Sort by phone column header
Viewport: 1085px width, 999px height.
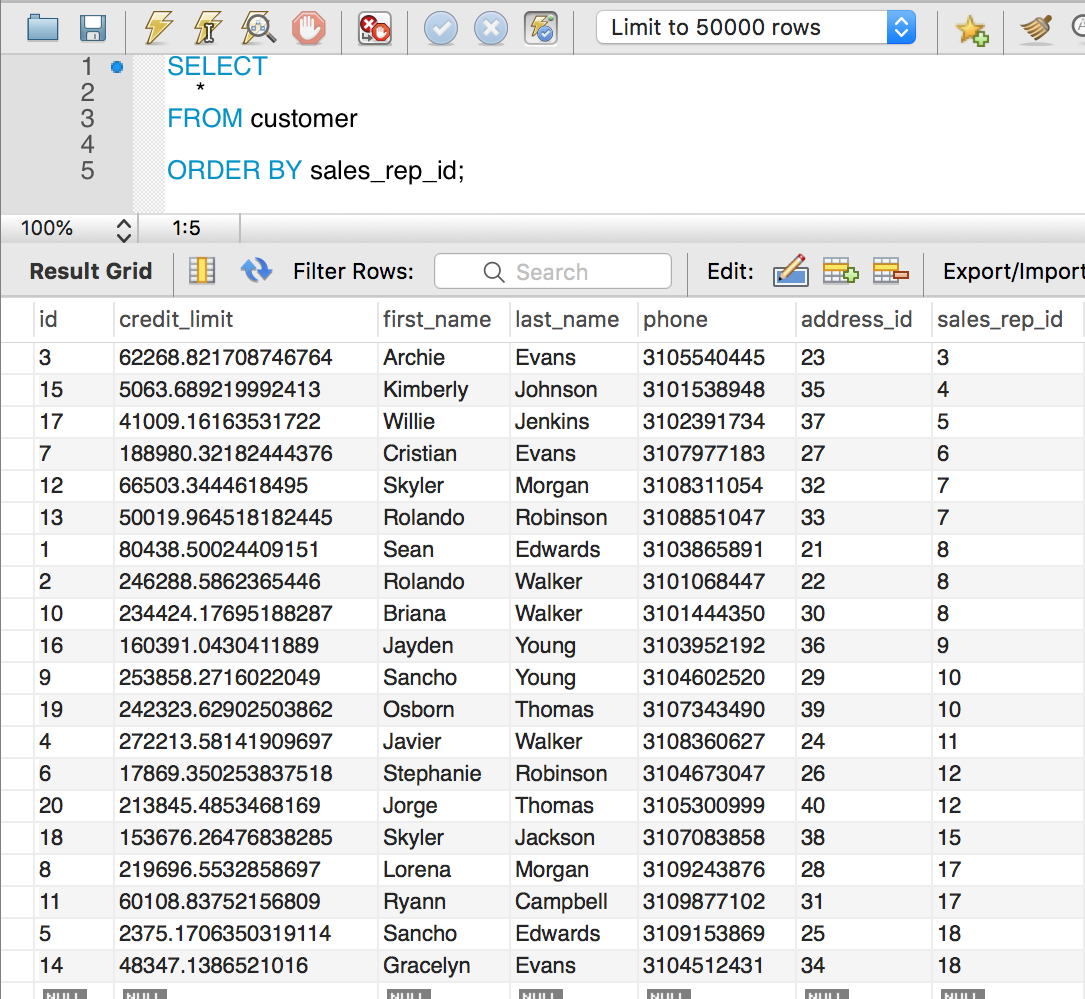(x=675, y=320)
